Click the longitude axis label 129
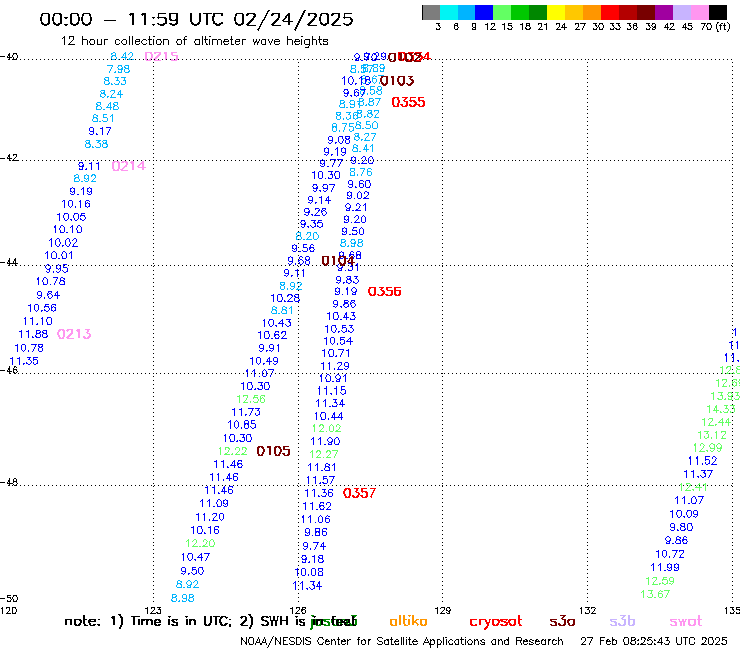 pyautogui.click(x=443, y=611)
